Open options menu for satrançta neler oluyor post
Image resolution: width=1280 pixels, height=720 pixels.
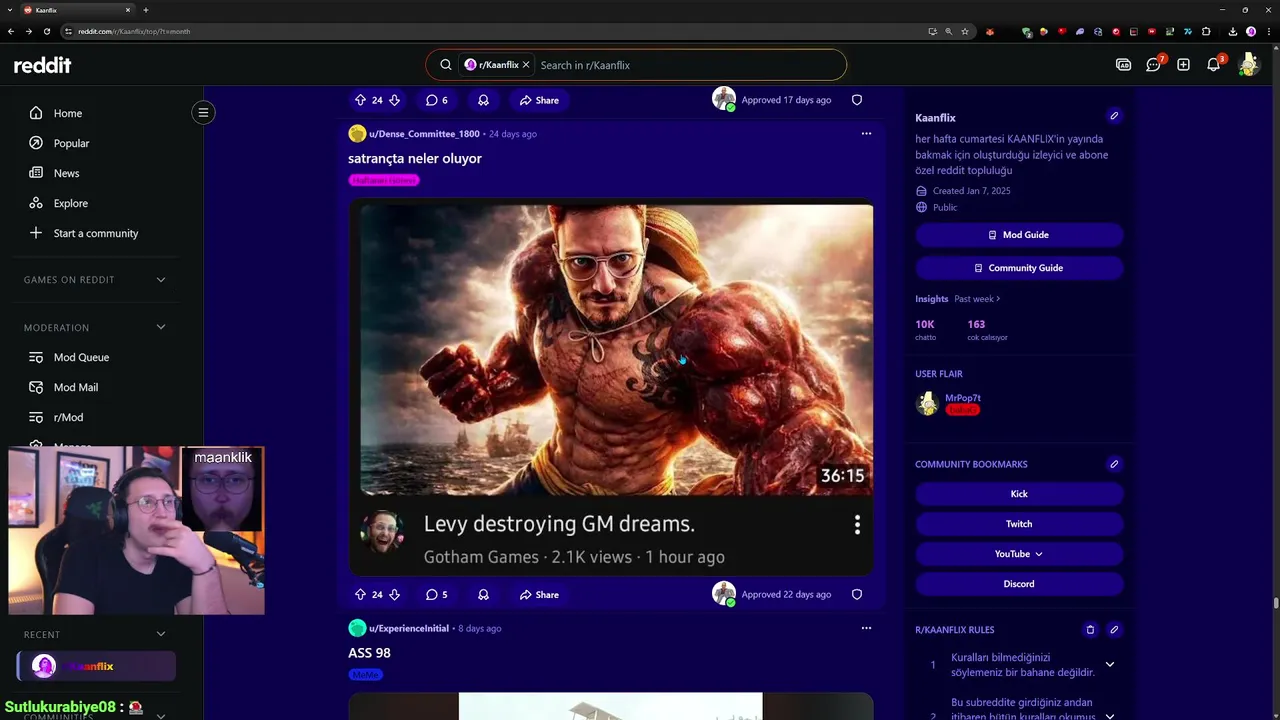click(866, 133)
